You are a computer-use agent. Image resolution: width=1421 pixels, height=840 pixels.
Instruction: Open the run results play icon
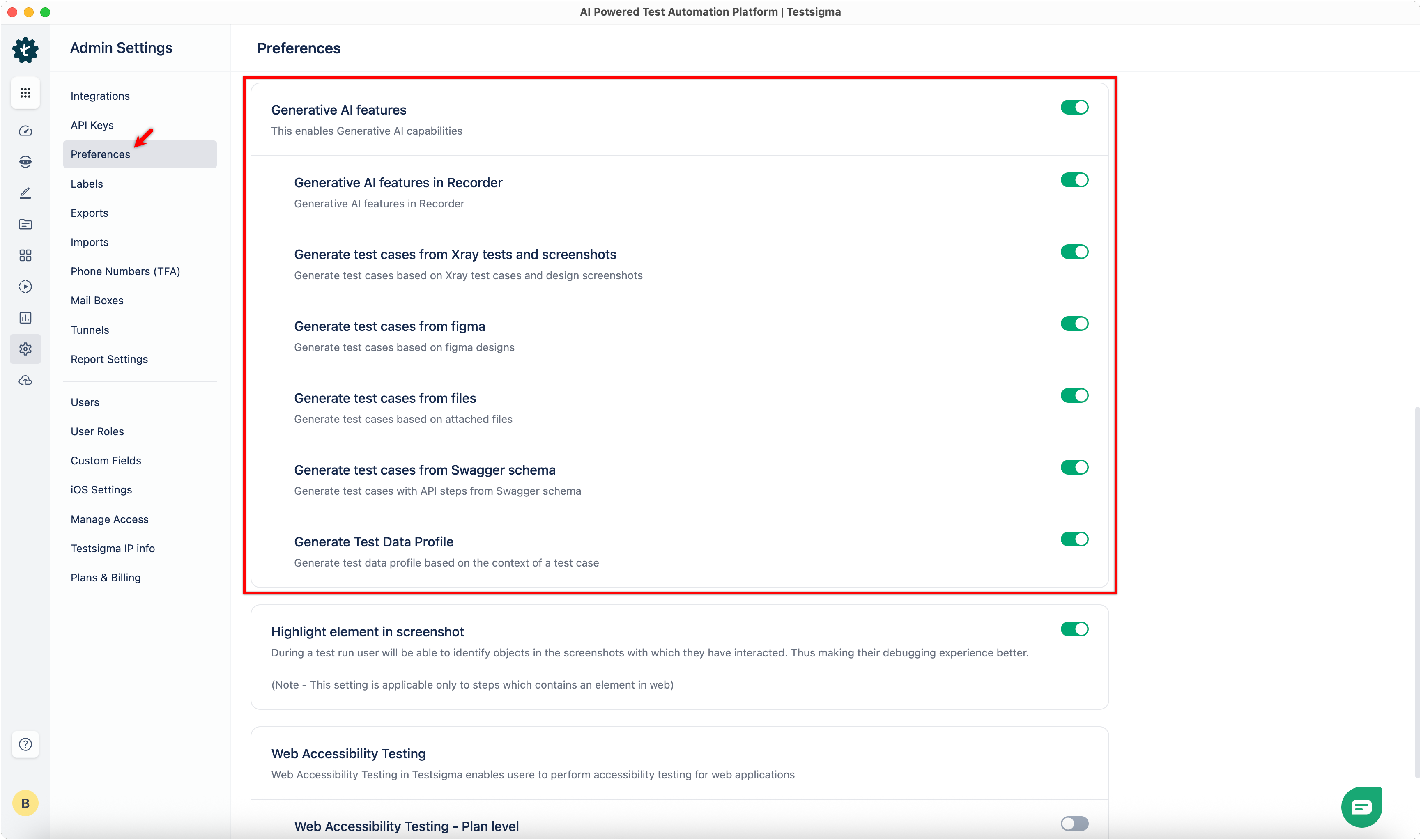pos(25,287)
